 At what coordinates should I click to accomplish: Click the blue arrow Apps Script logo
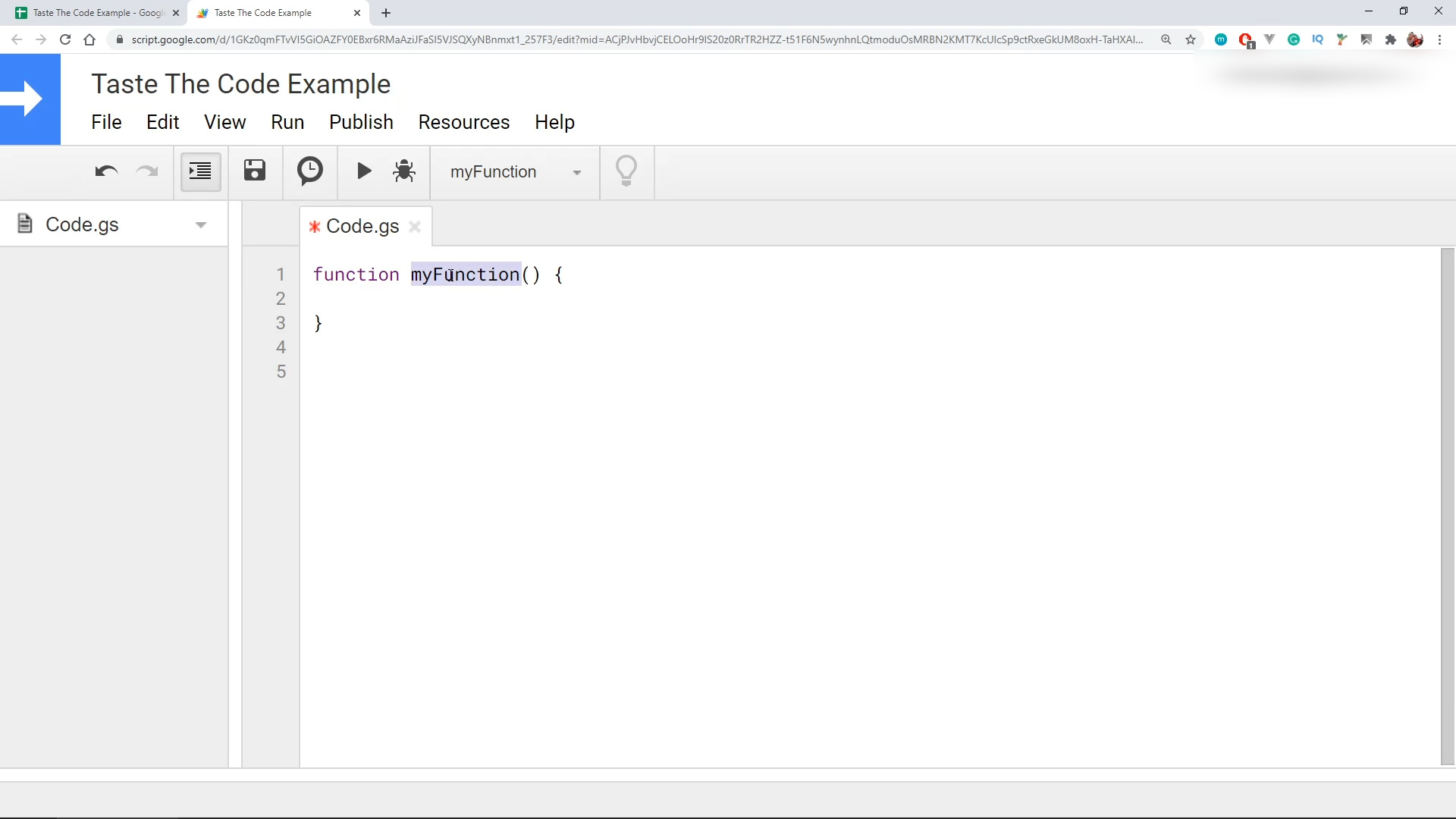pos(30,99)
